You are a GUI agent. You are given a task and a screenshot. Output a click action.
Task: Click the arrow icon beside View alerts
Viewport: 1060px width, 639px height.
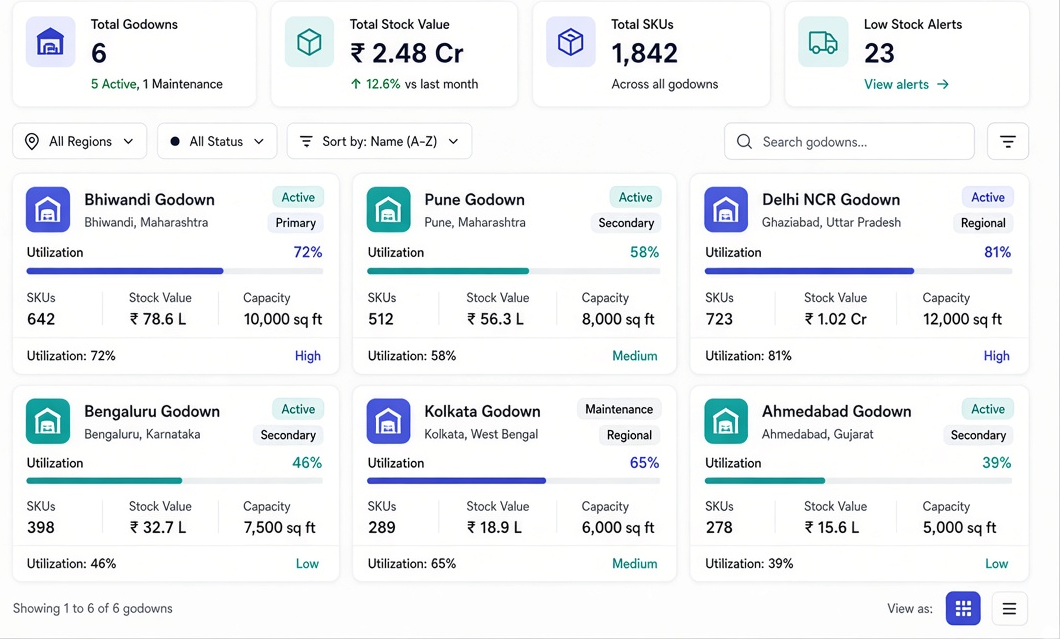pyautogui.click(x=943, y=85)
